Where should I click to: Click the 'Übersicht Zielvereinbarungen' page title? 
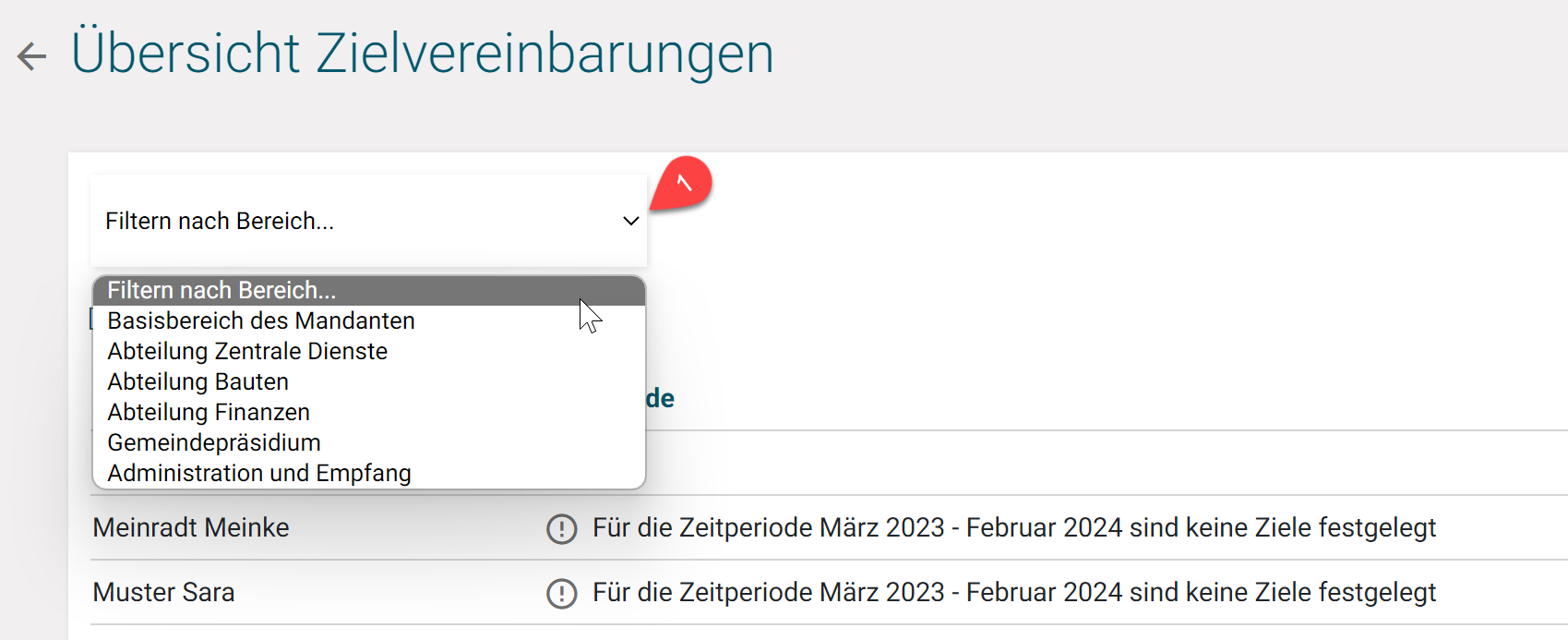click(x=422, y=54)
